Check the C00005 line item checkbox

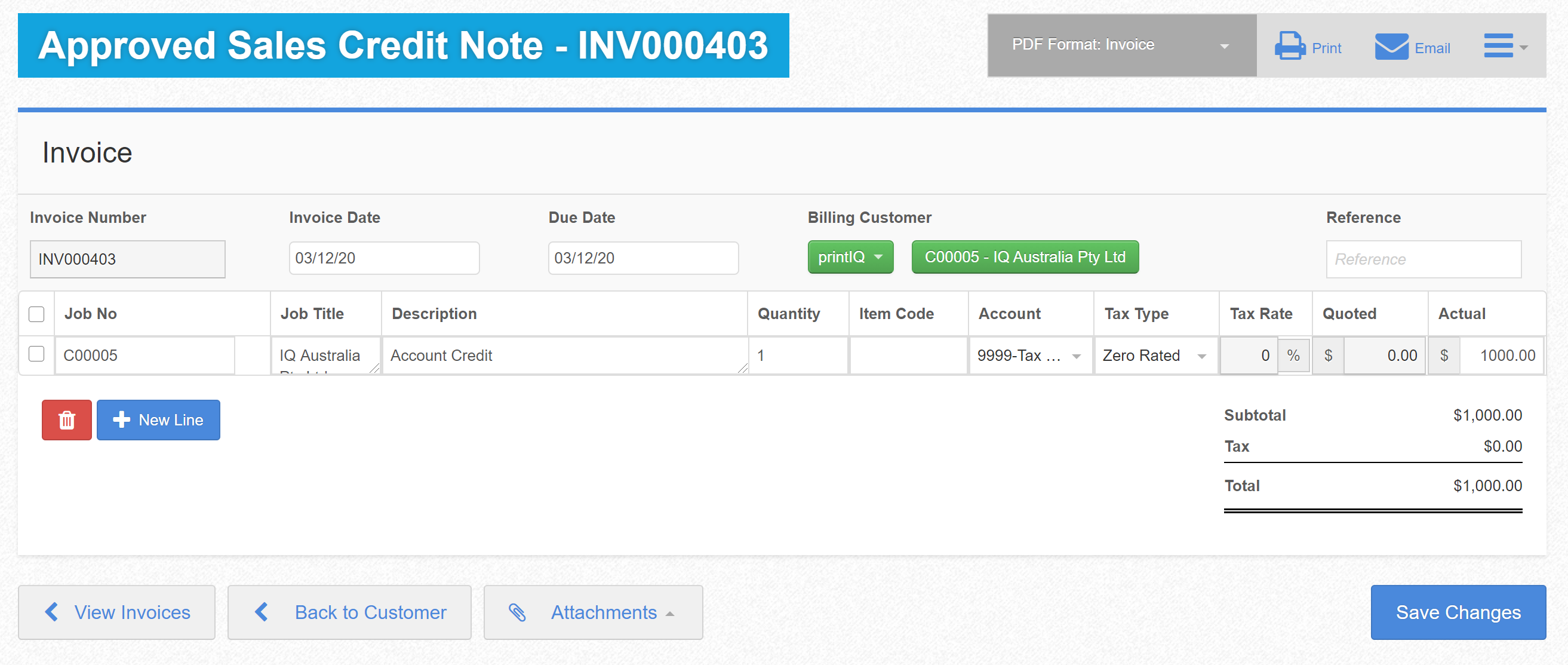click(x=36, y=354)
